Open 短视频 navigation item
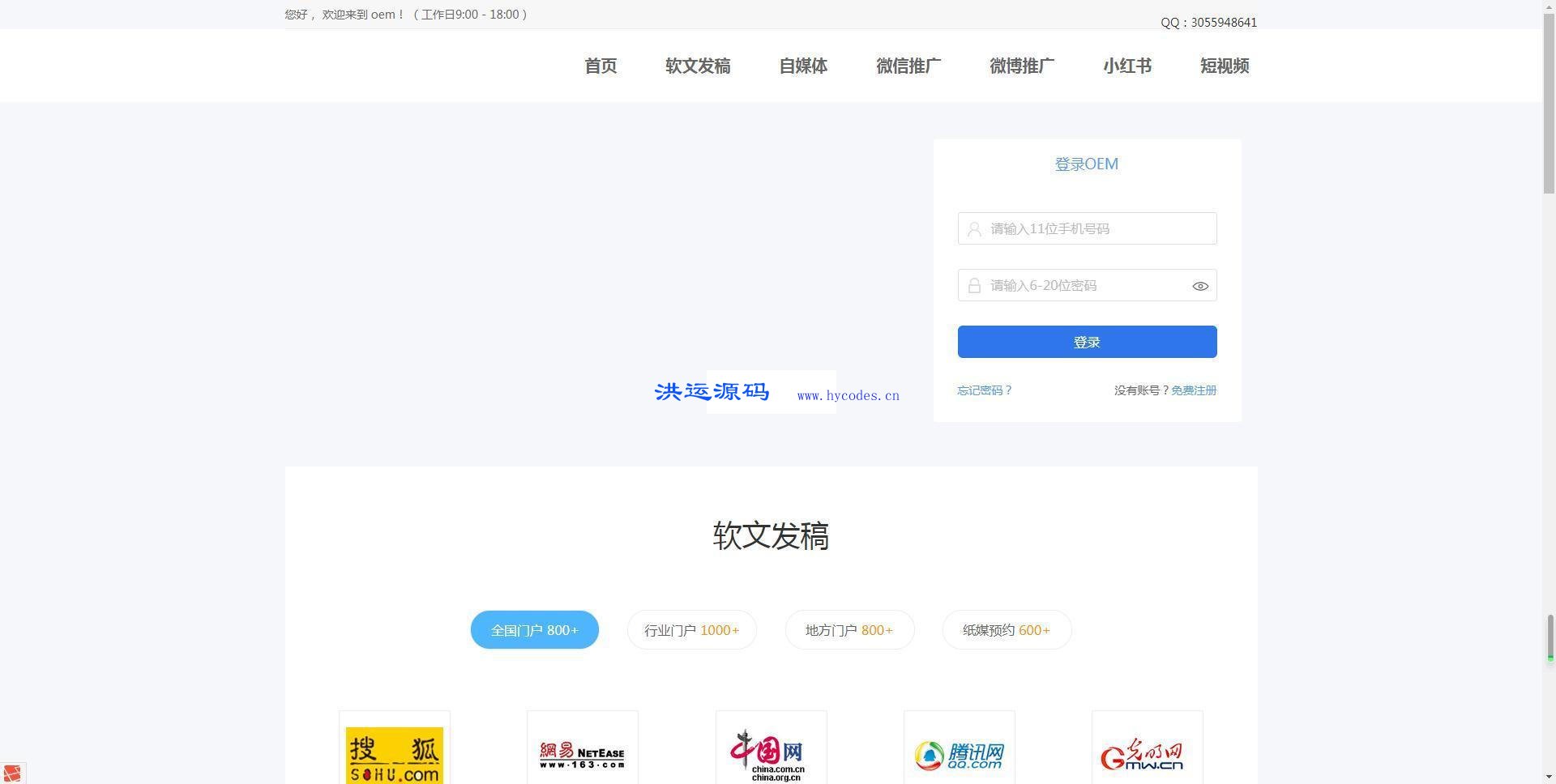1556x784 pixels. pyautogui.click(x=1225, y=66)
